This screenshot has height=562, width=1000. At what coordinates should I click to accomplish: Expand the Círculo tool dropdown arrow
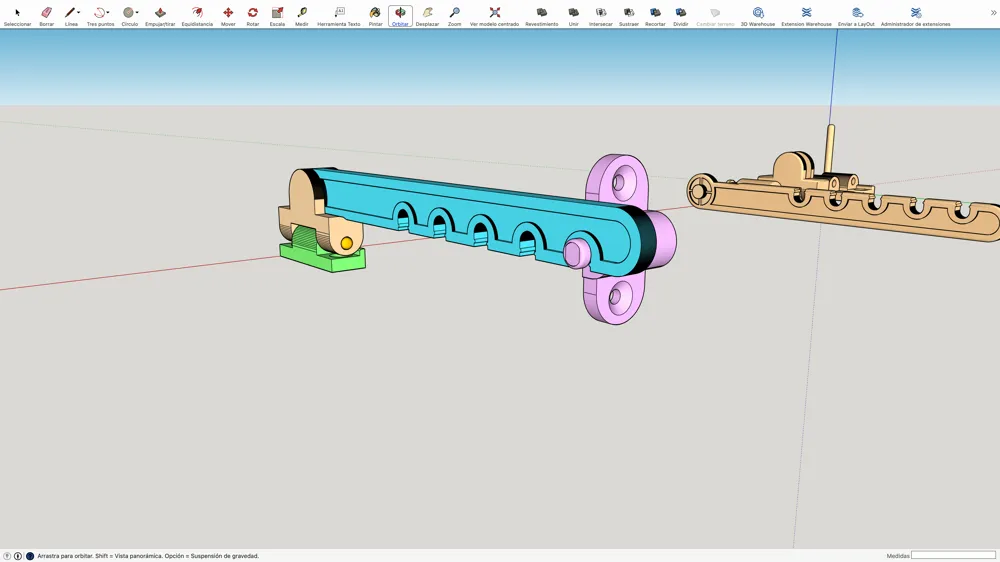pyautogui.click(x=137, y=13)
